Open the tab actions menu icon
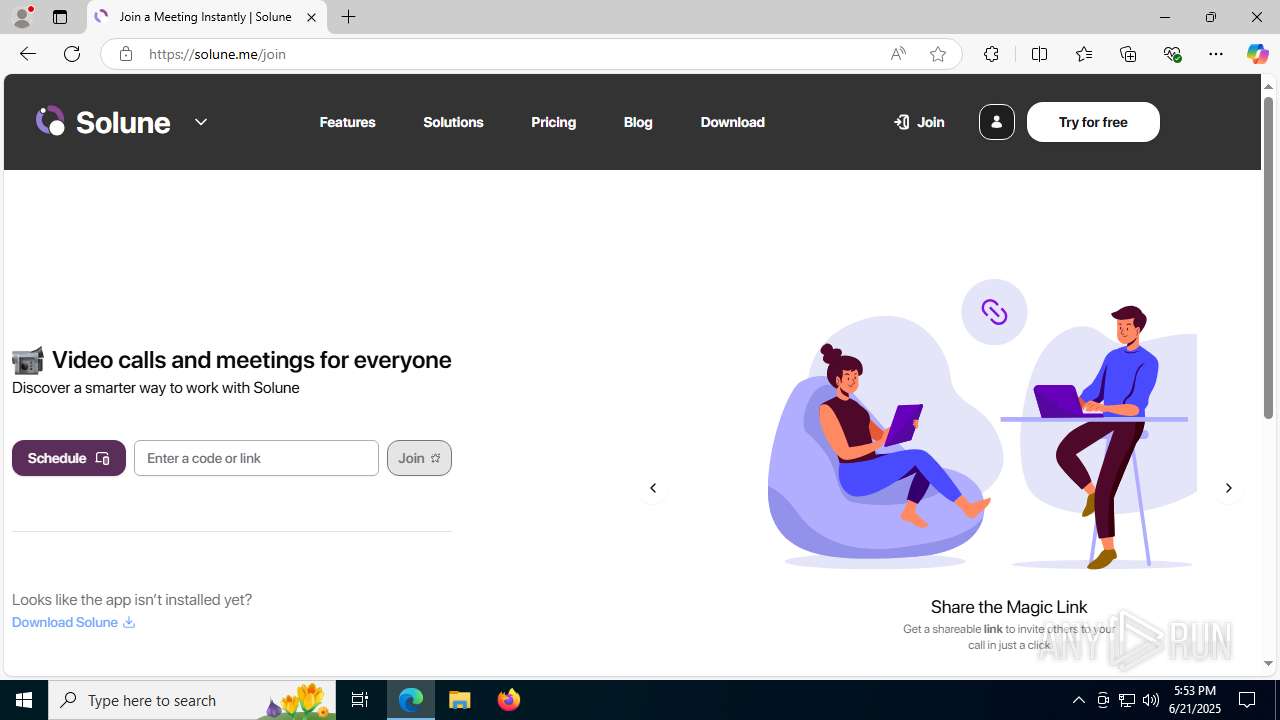 60,17
